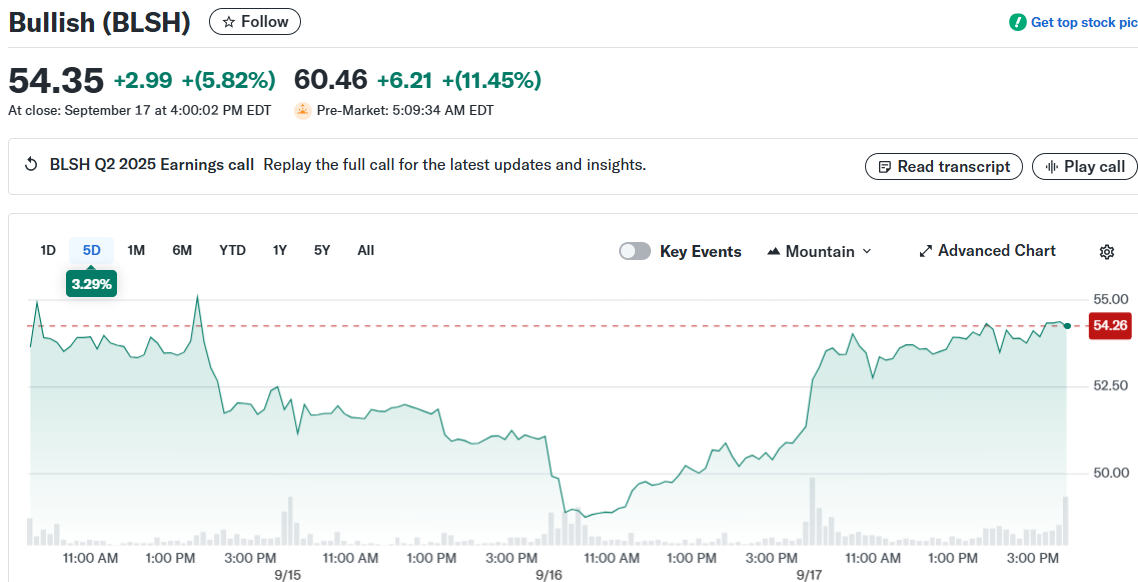Show the 1Y chart range
Image resolution: width=1138 pixels, height=582 pixels.
pos(279,250)
